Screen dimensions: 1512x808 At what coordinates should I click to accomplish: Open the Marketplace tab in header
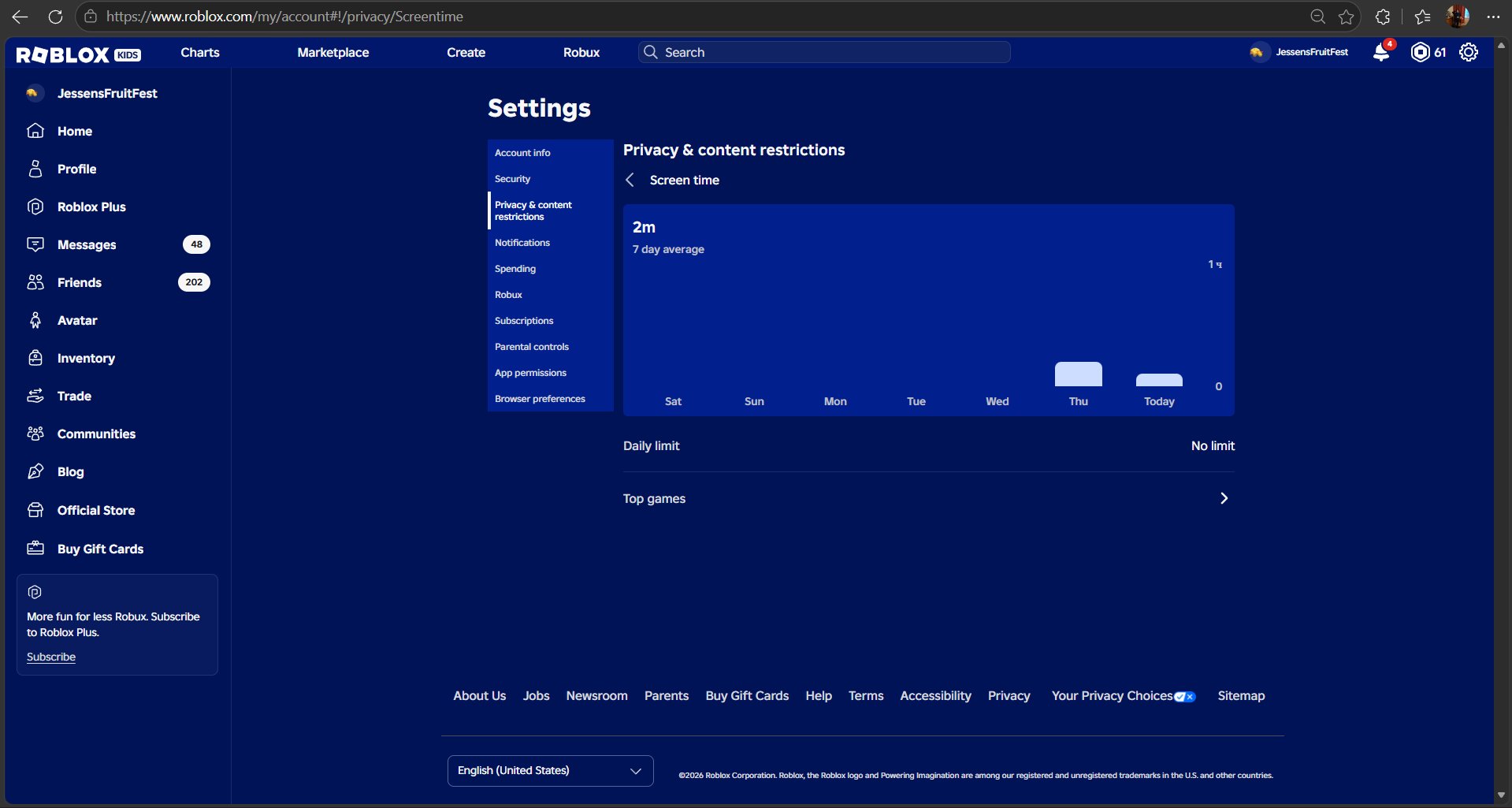pos(333,52)
